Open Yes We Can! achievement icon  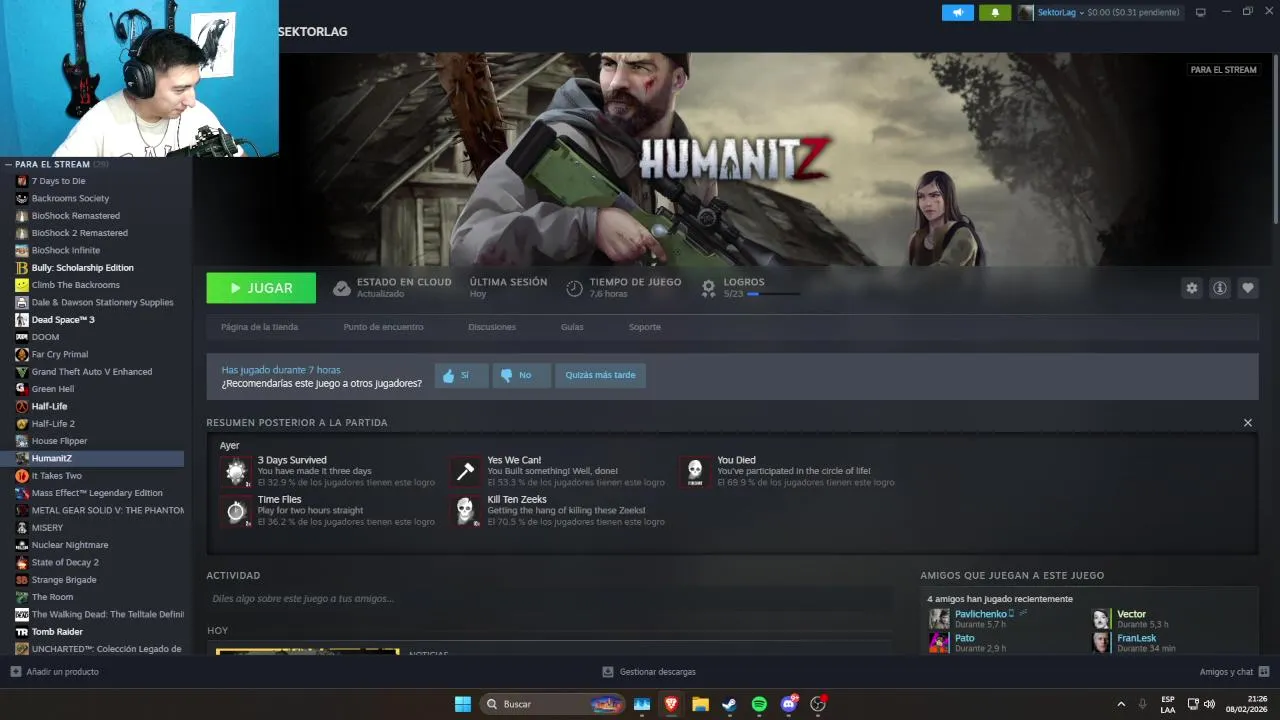[465, 472]
